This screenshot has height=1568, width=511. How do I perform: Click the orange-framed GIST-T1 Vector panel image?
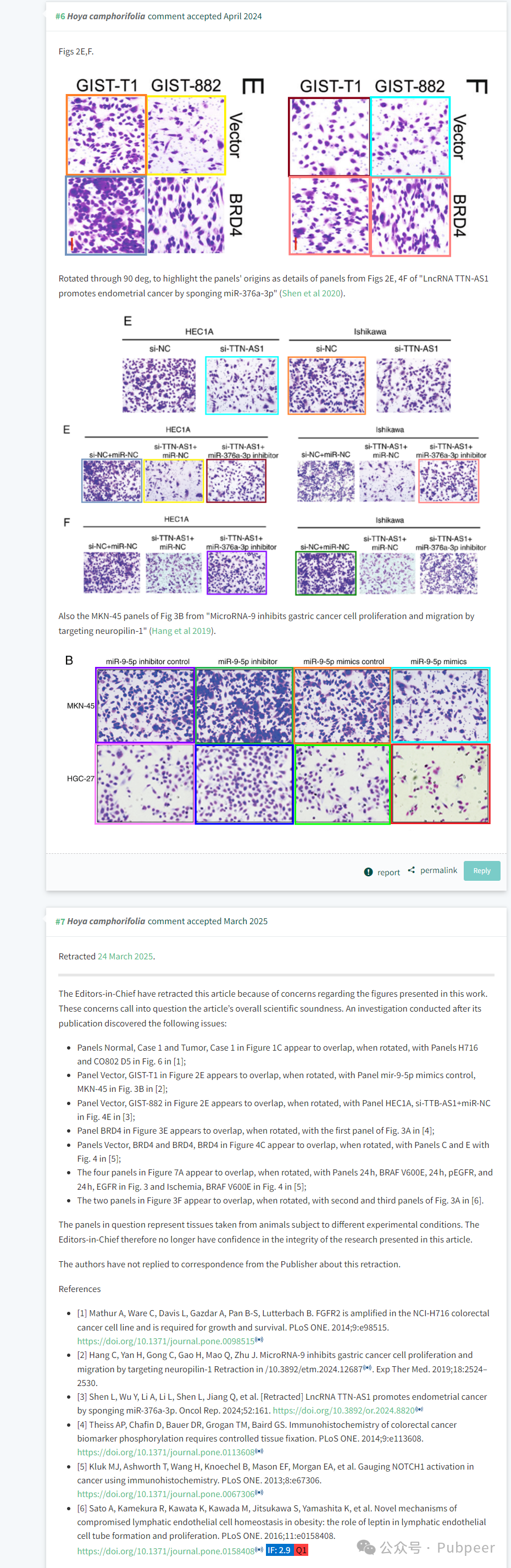[x=107, y=135]
